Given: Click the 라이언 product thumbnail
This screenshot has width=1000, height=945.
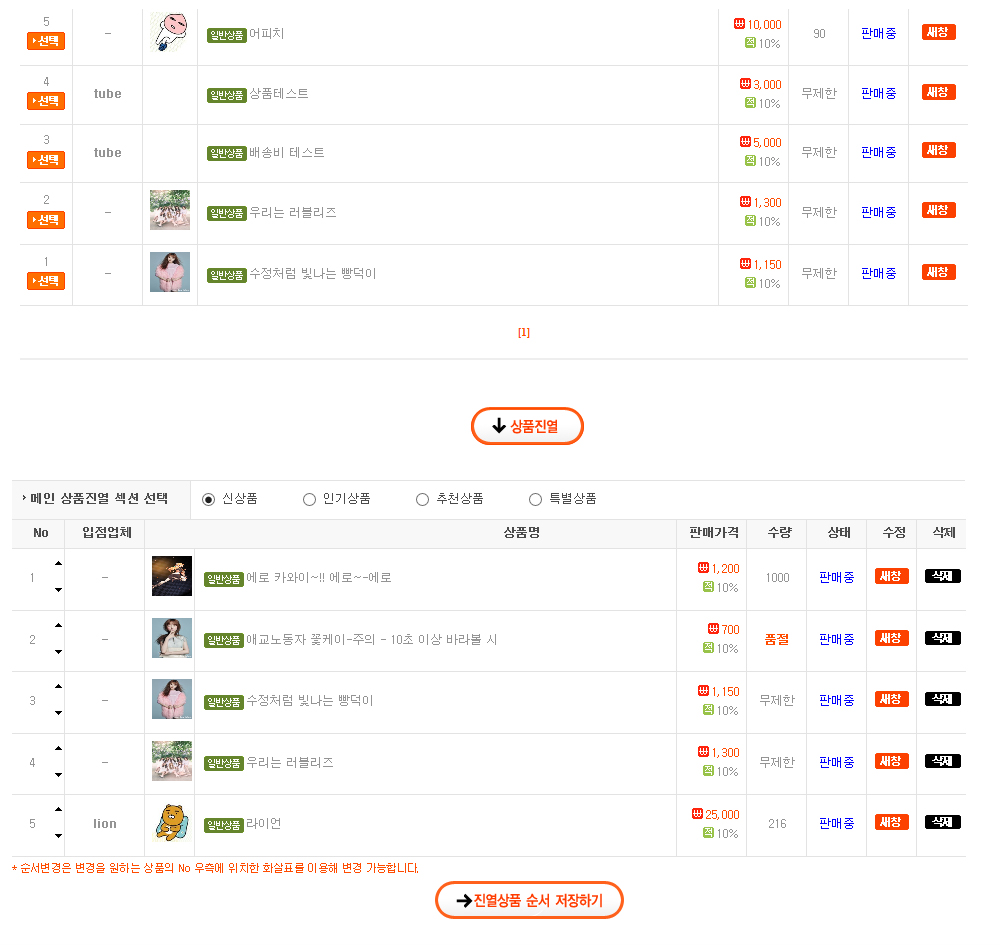Looking at the screenshot, I should point(171,823).
